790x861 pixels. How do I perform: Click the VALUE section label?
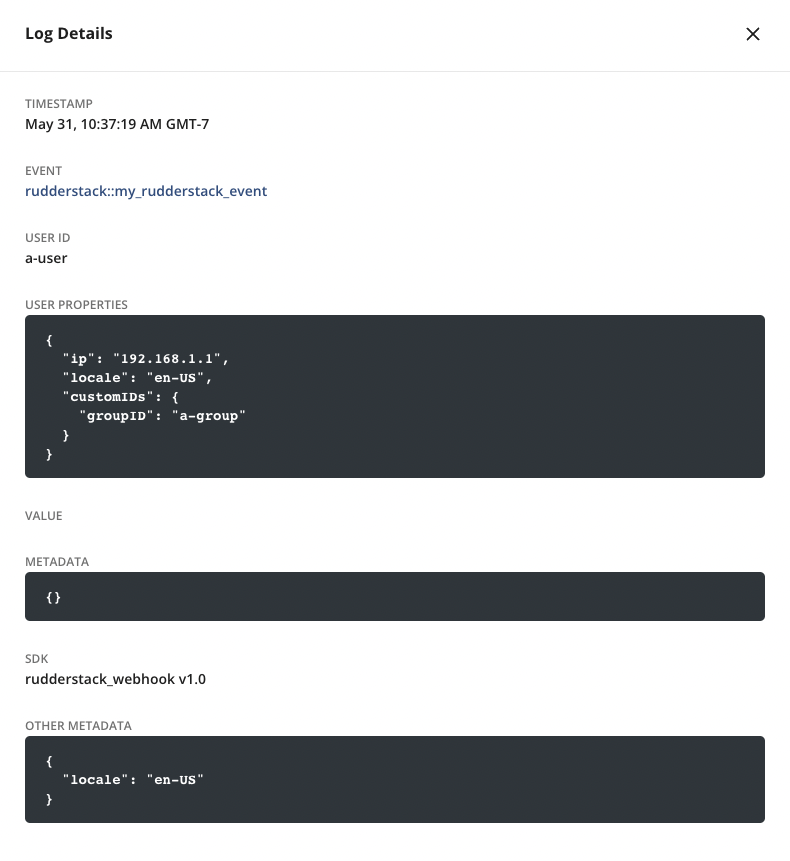point(43,515)
